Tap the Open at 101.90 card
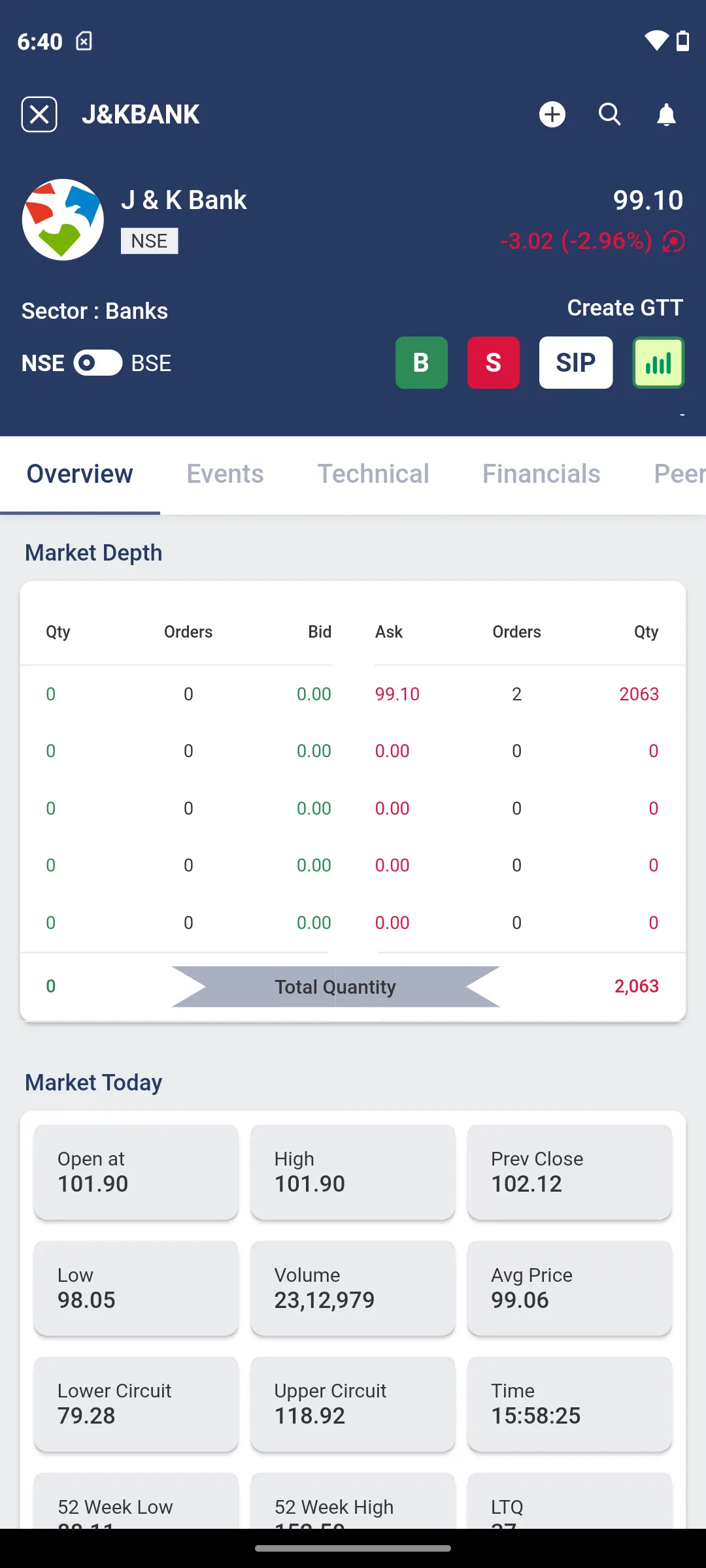 click(136, 1172)
